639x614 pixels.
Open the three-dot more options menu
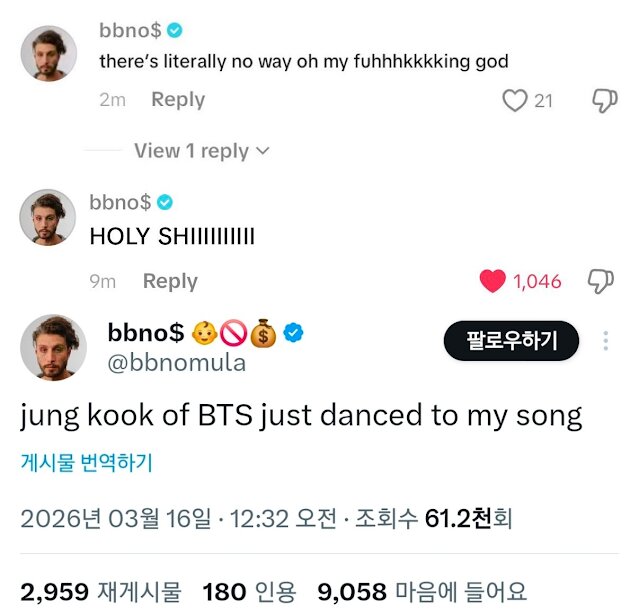click(x=605, y=342)
